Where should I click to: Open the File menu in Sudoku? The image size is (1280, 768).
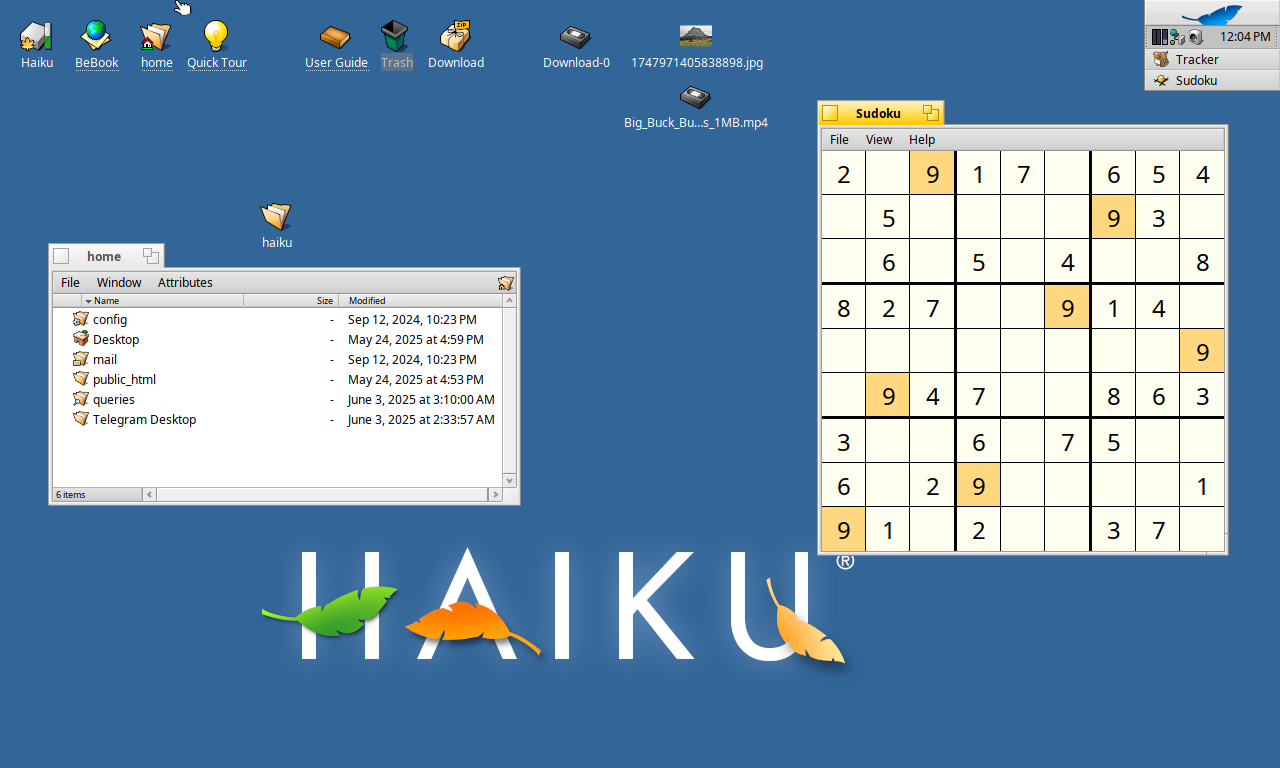[x=839, y=140]
